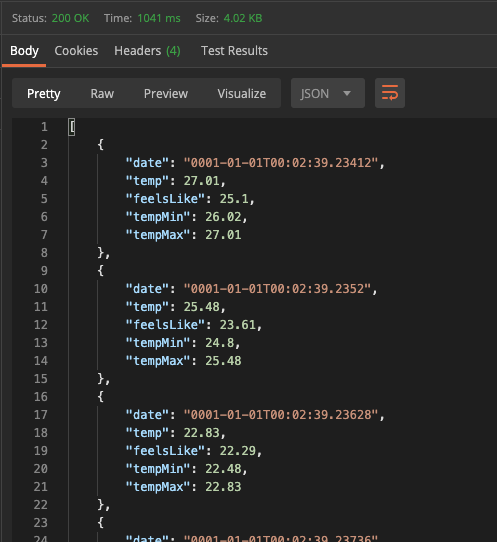
Task: Click the 4.02 KB size value
Action: 243,18
